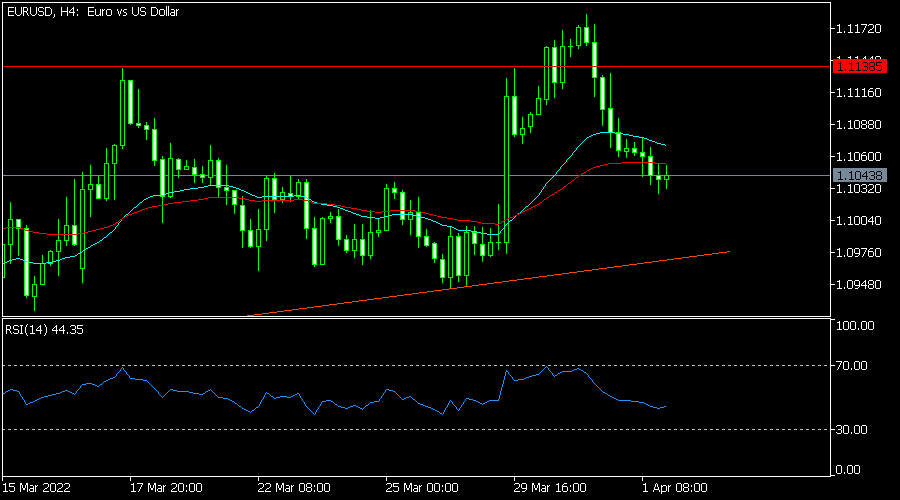This screenshot has height=500, width=900.
Task: Click the 1.11160 price scale value
Action: (859, 92)
